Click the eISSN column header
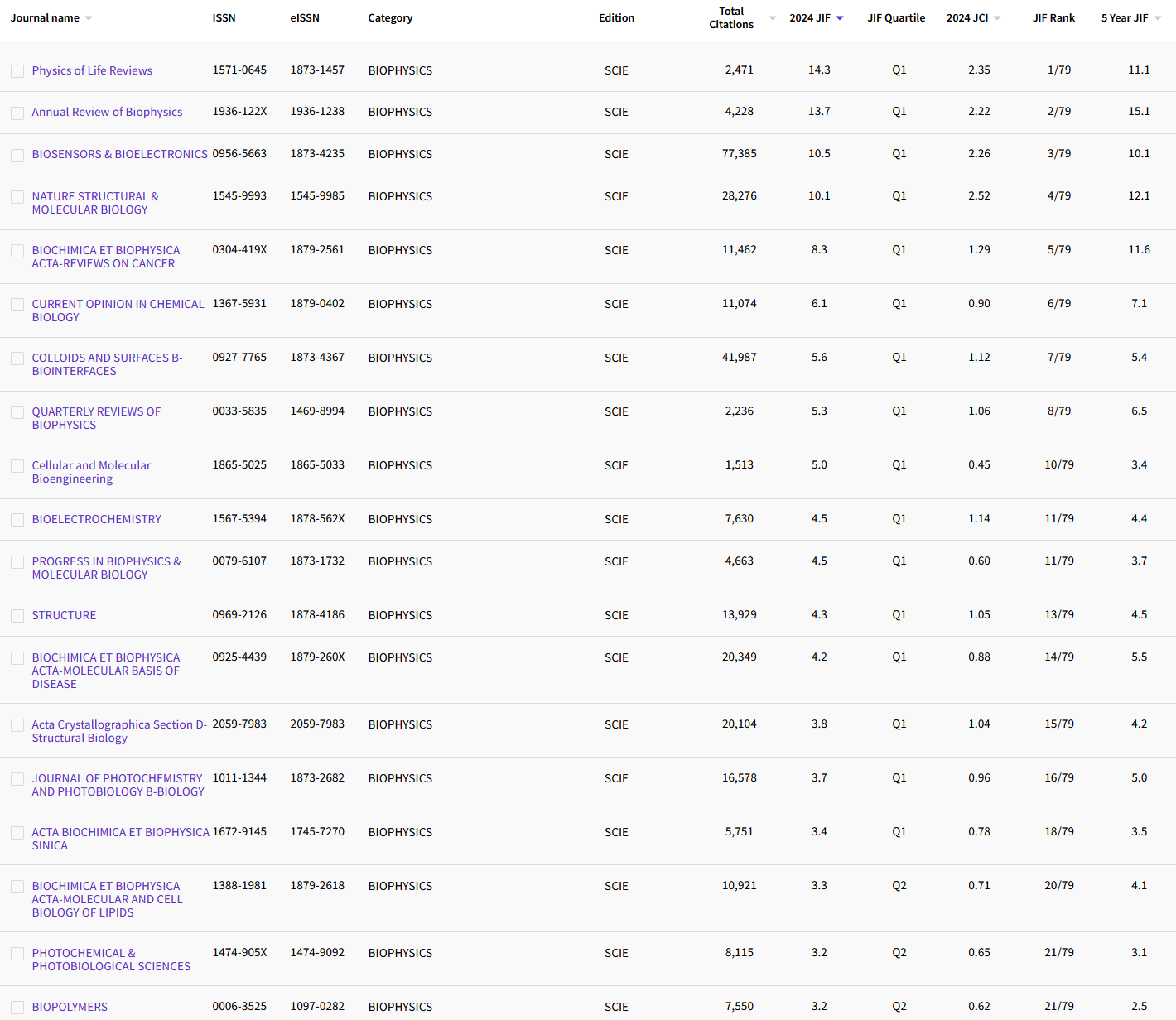This screenshot has height=1020, width=1176. (305, 17)
